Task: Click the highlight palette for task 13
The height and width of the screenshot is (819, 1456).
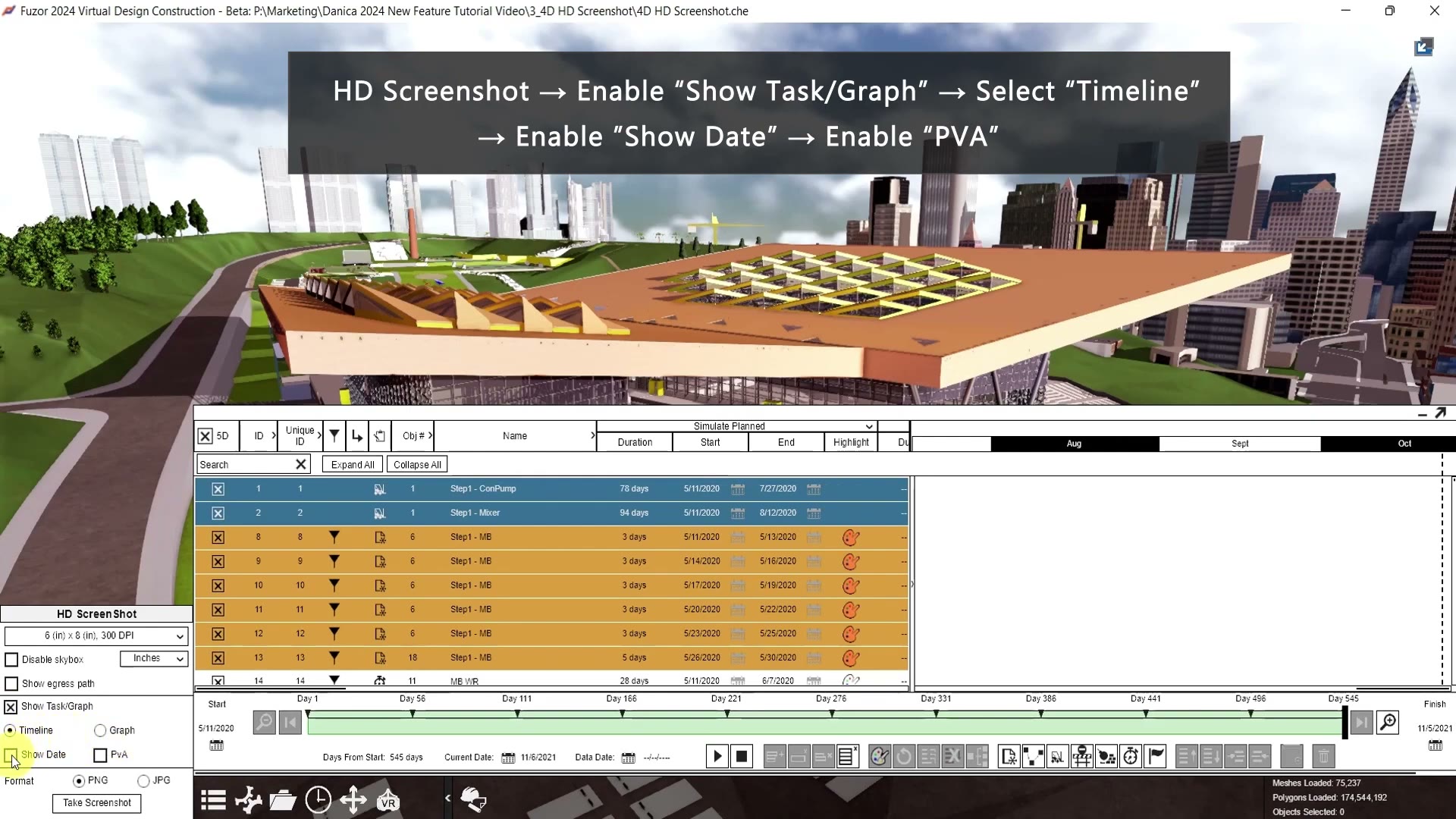Action: tap(851, 658)
